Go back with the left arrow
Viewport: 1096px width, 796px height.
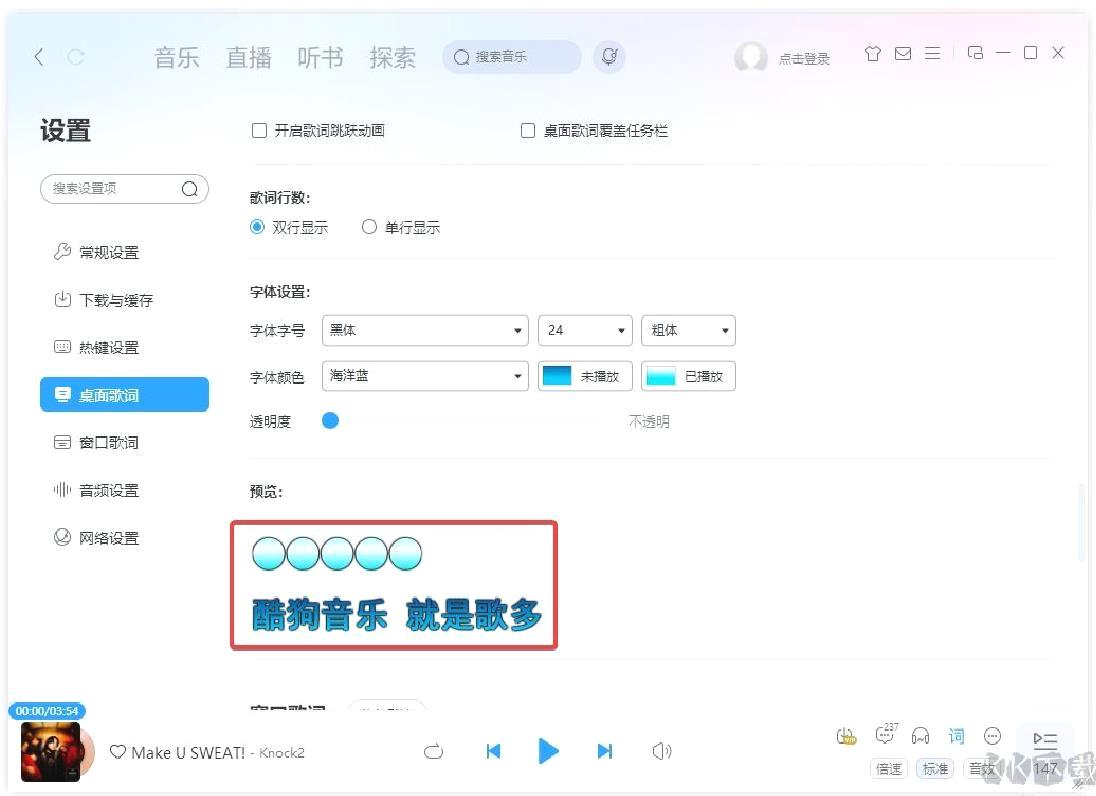(39, 57)
